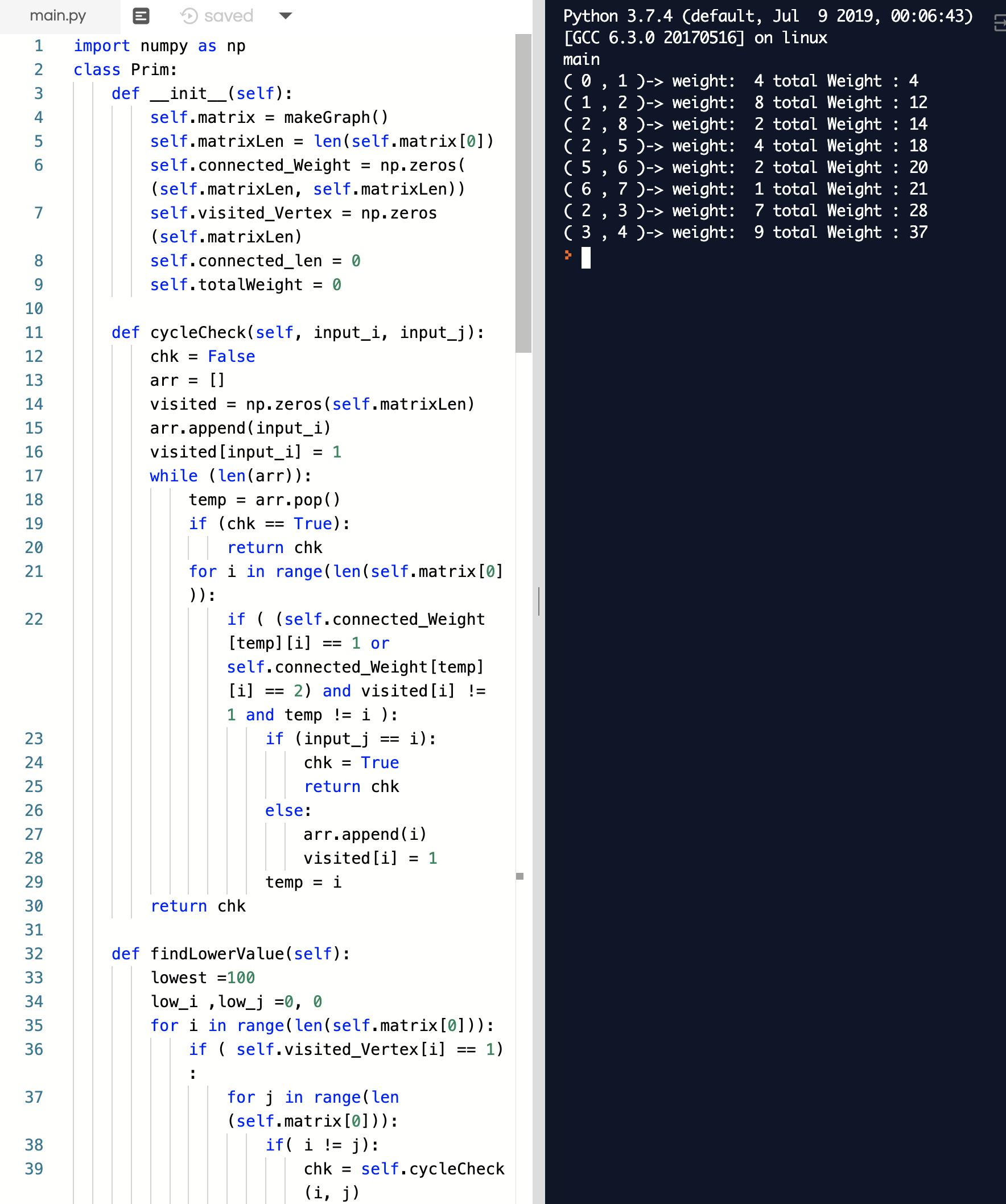Image resolution: width=1006 pixels, height=1204 pixels.
Task: Click the code formatter icon beside main.py
Action: 141,16
